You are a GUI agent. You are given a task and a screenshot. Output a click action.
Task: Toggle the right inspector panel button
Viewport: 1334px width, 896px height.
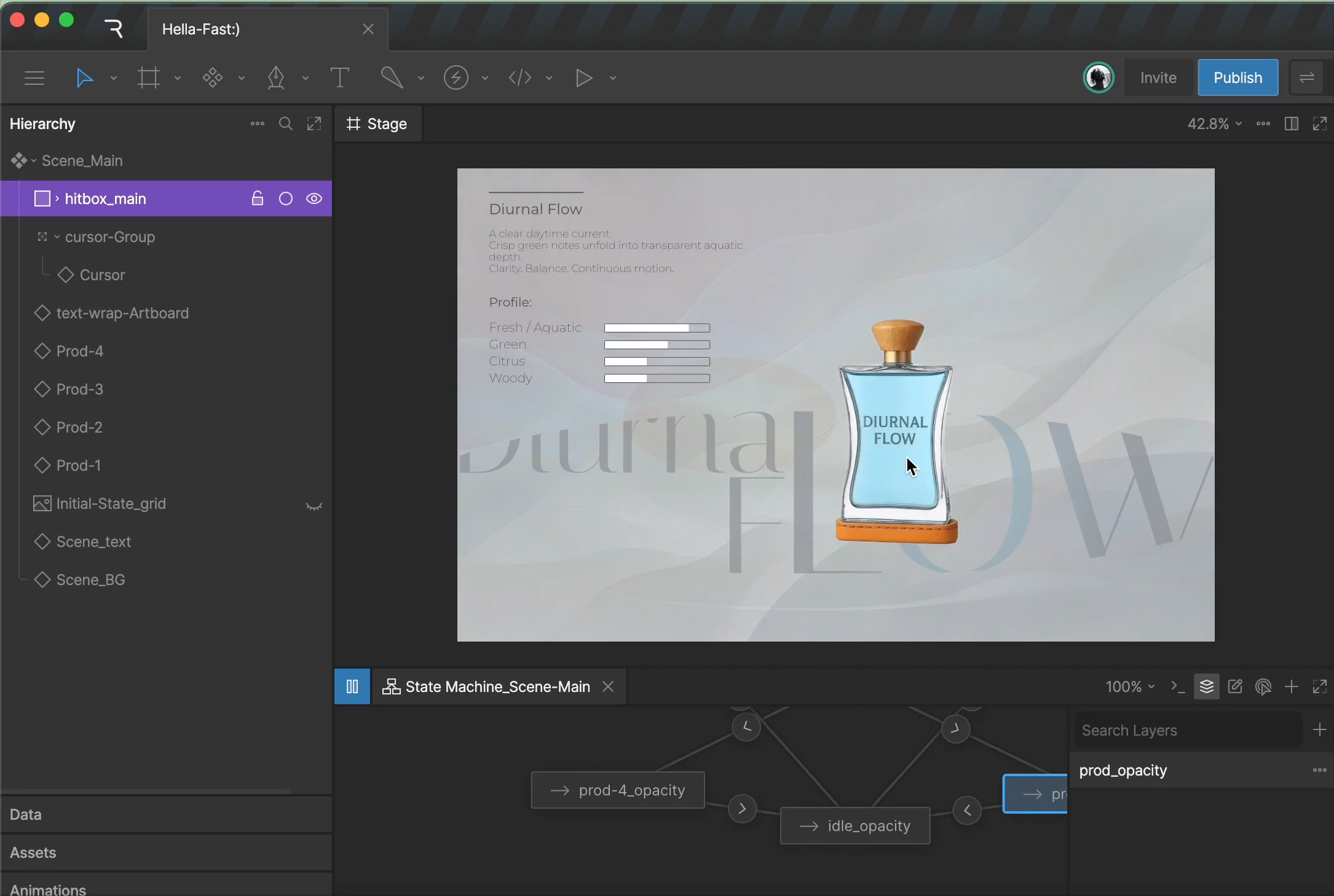coord(1307,78)
